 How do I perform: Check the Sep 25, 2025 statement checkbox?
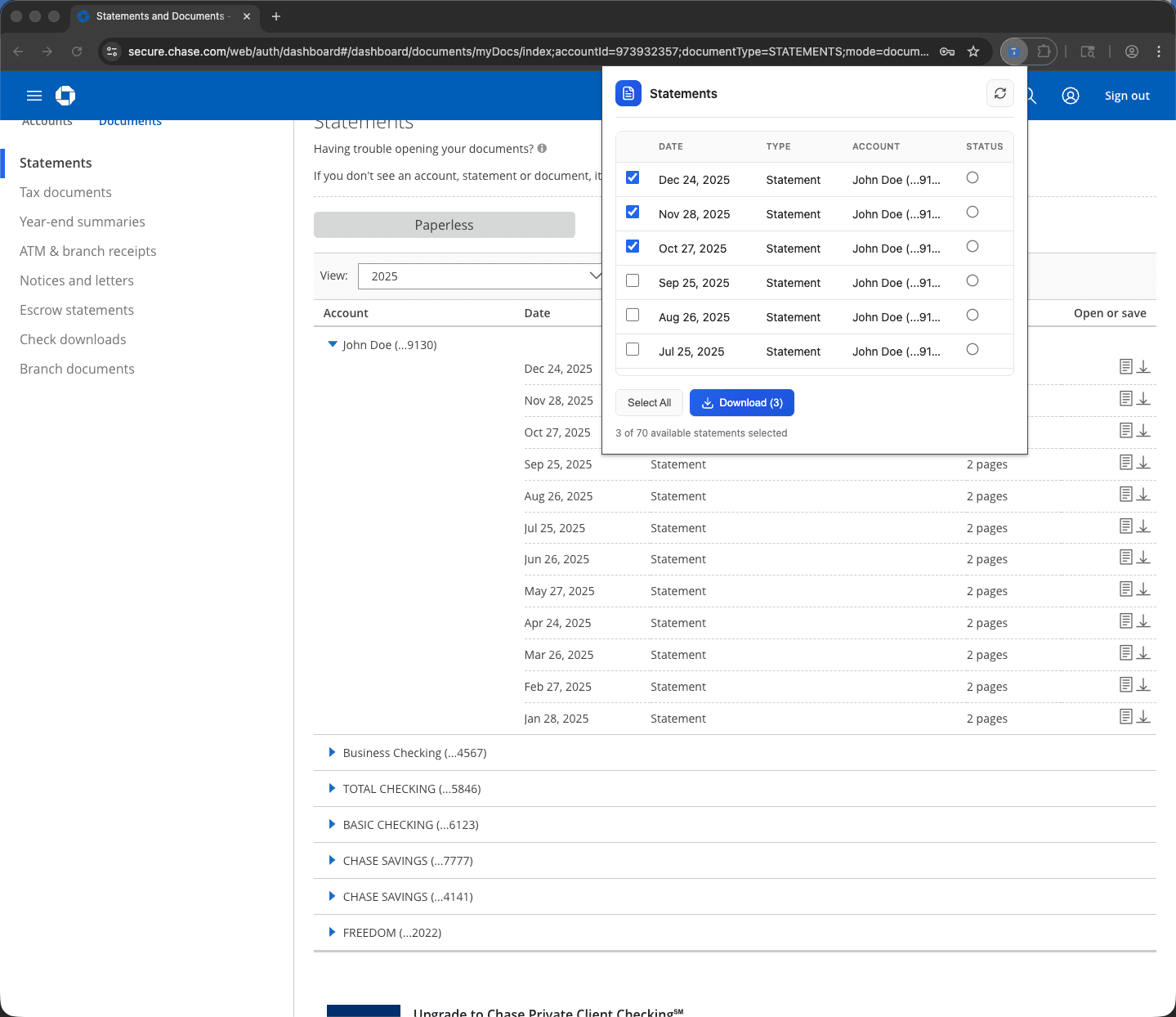[632, 280]
